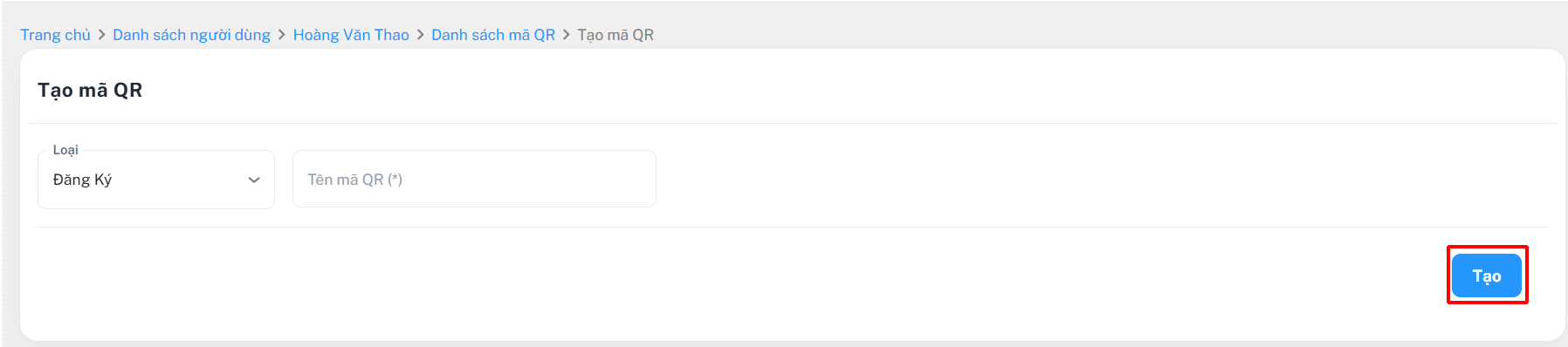This screenshot has height=347, width=1568.
Task: Return to Danh sách mã QR breadcrumb
Action: point(493,35)
